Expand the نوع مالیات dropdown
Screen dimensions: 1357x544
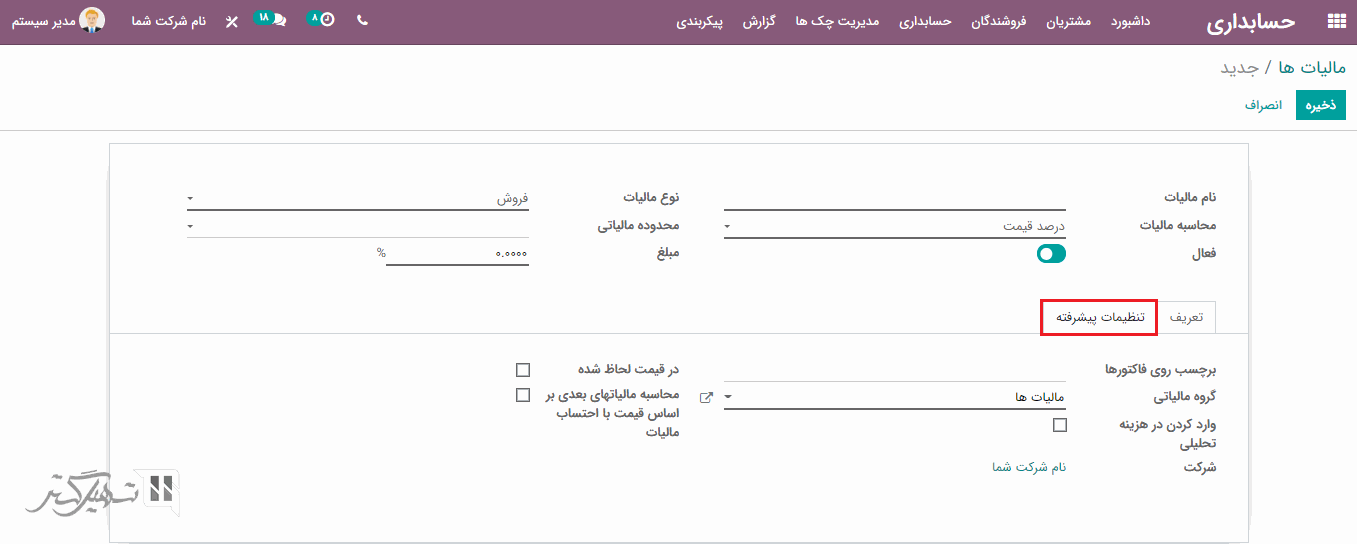pos(357,199)
